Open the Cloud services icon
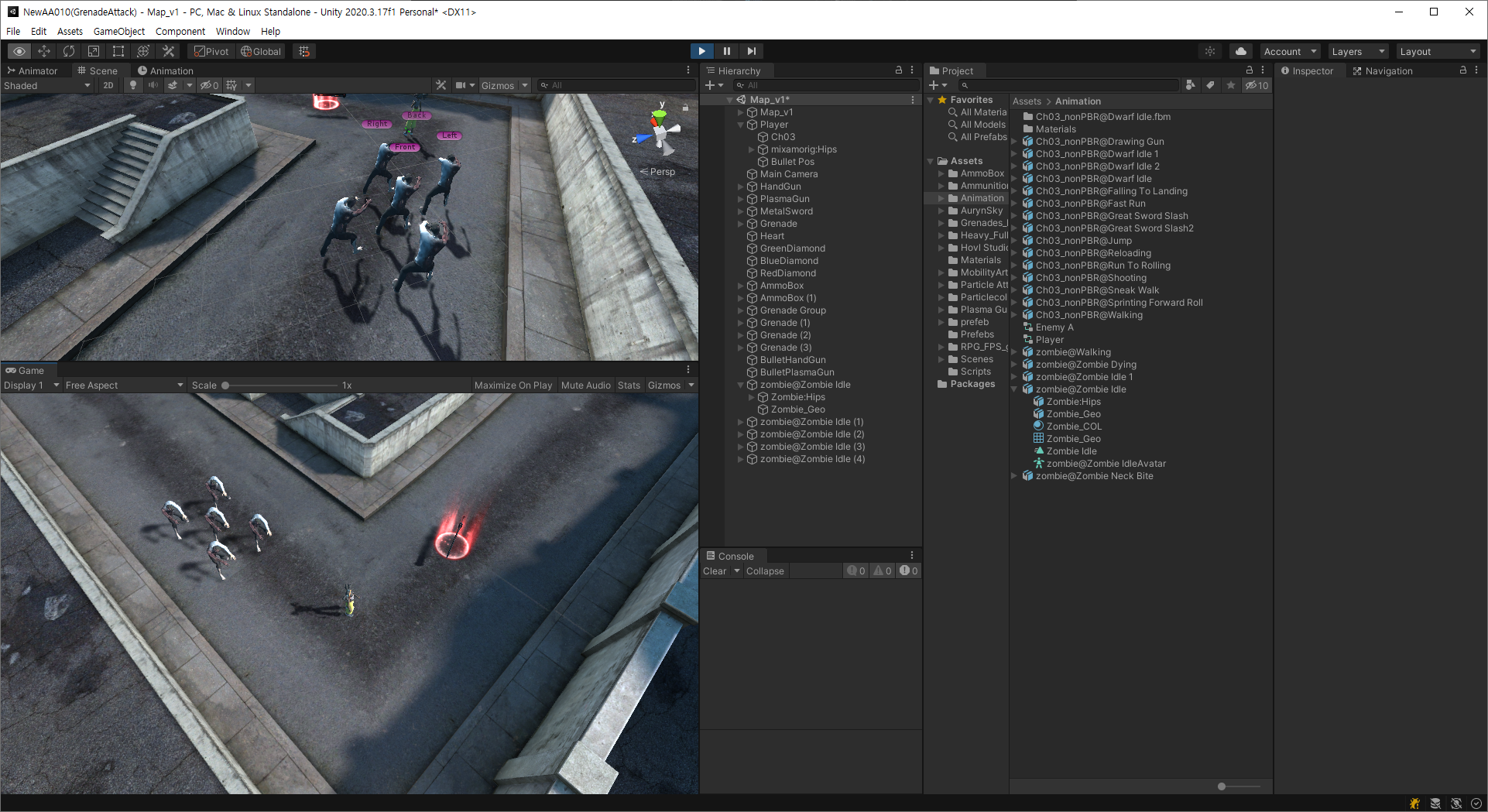 [x=1241, y=51]
